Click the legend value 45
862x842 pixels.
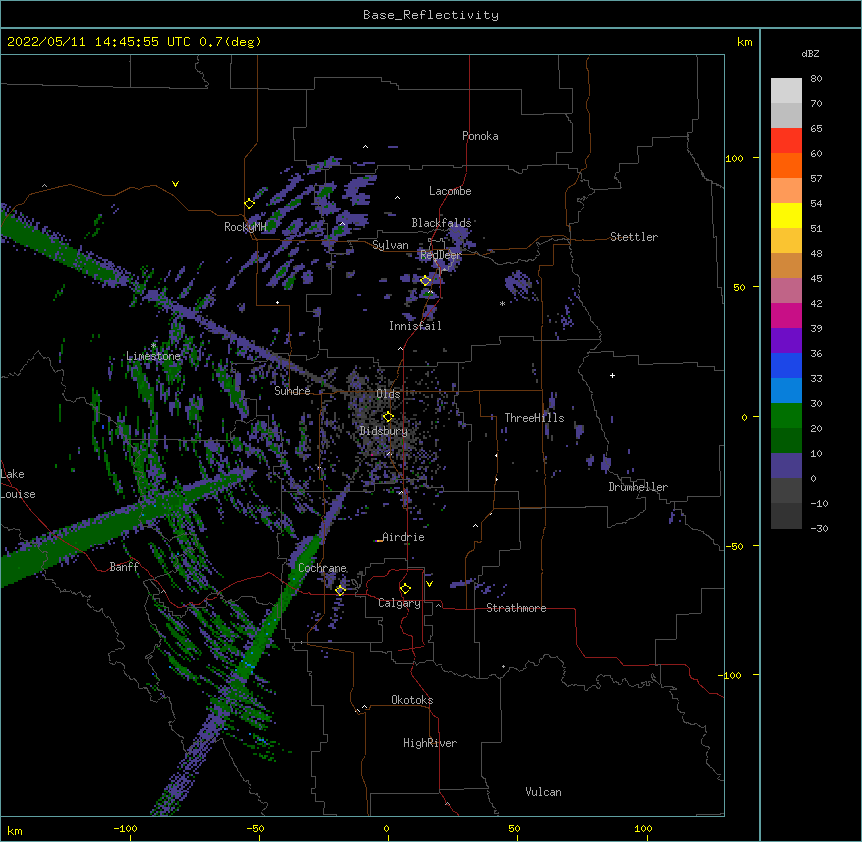[816, 278]
